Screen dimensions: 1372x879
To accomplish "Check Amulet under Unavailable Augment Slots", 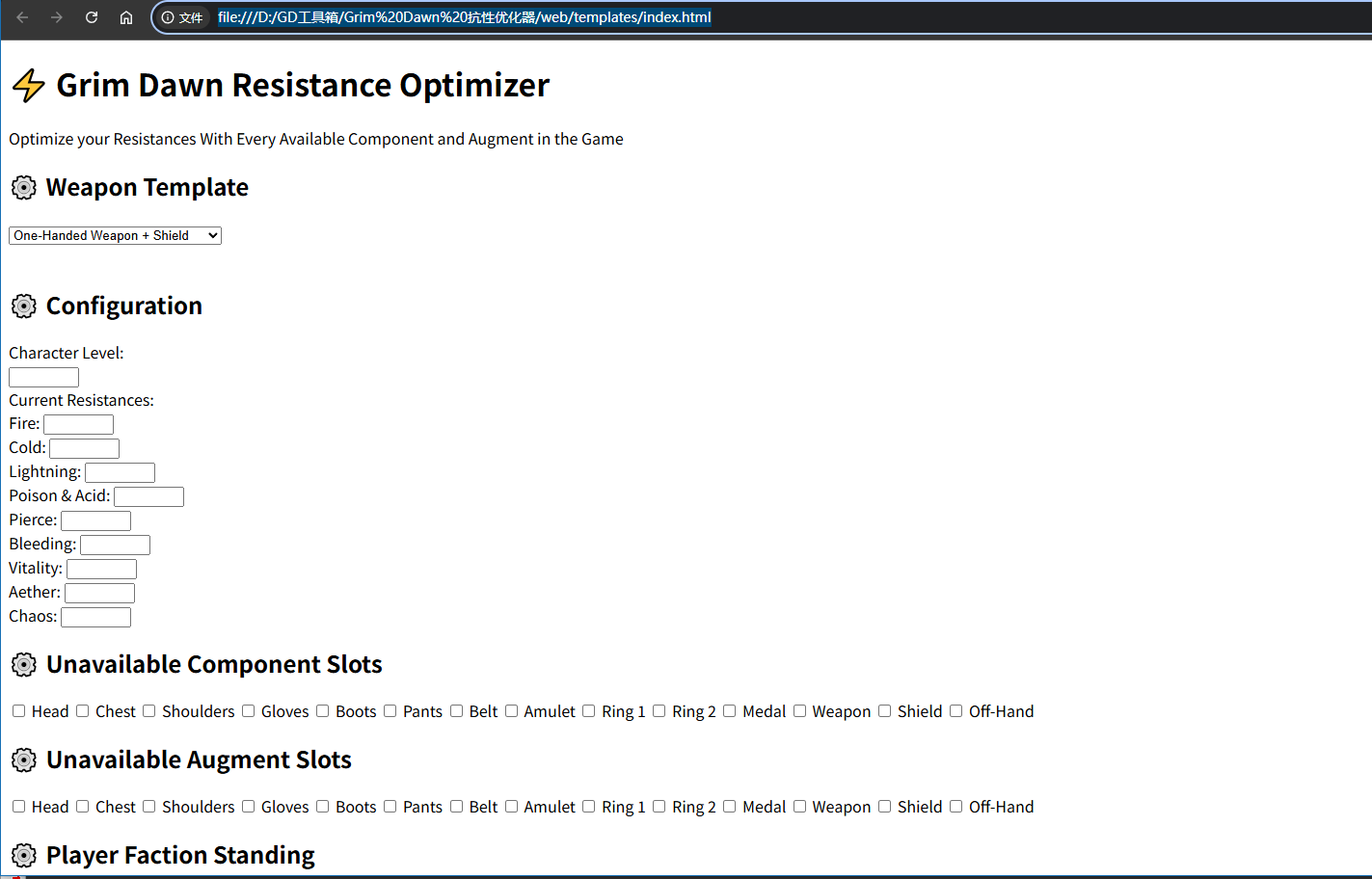I will (512, 807).
